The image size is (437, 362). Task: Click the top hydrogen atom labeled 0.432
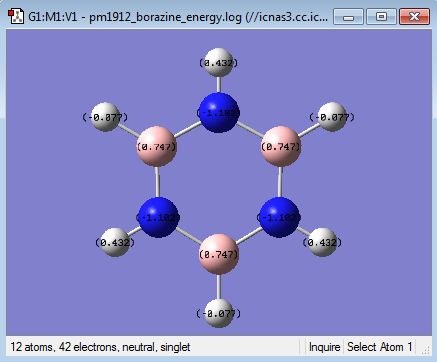coord(218,62)
